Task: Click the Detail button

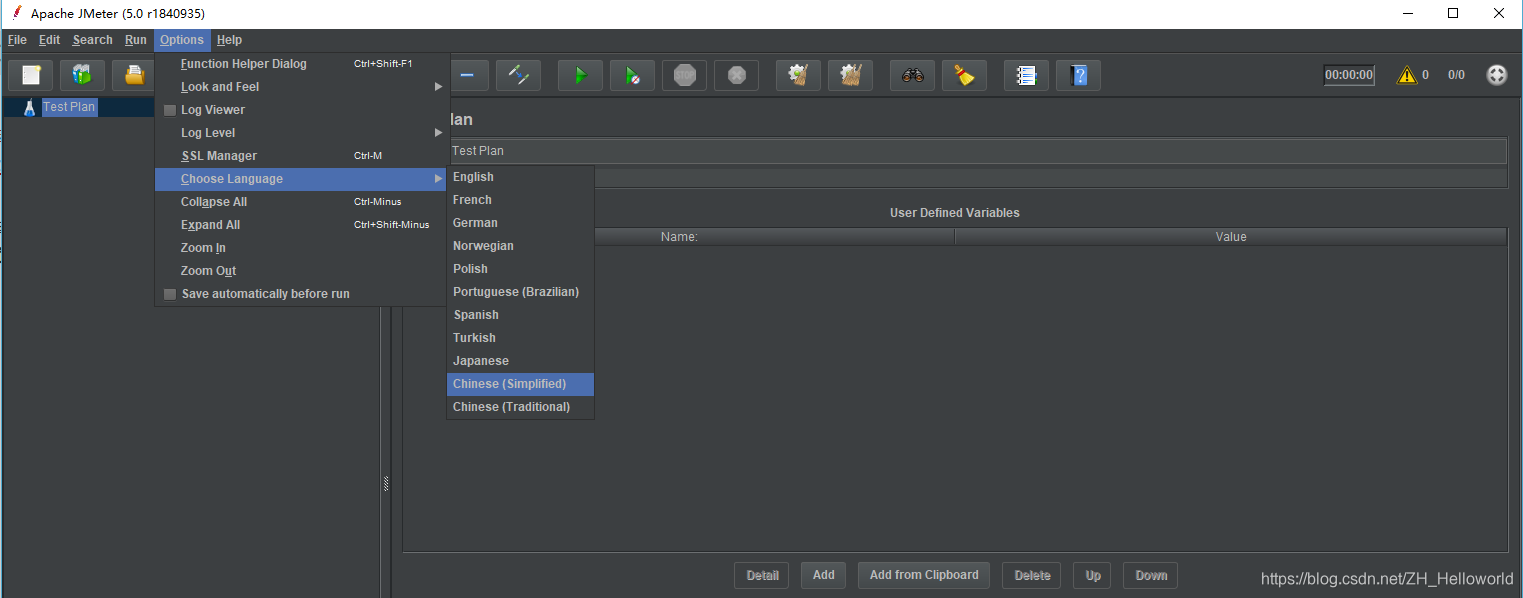Action: (762, 575)
